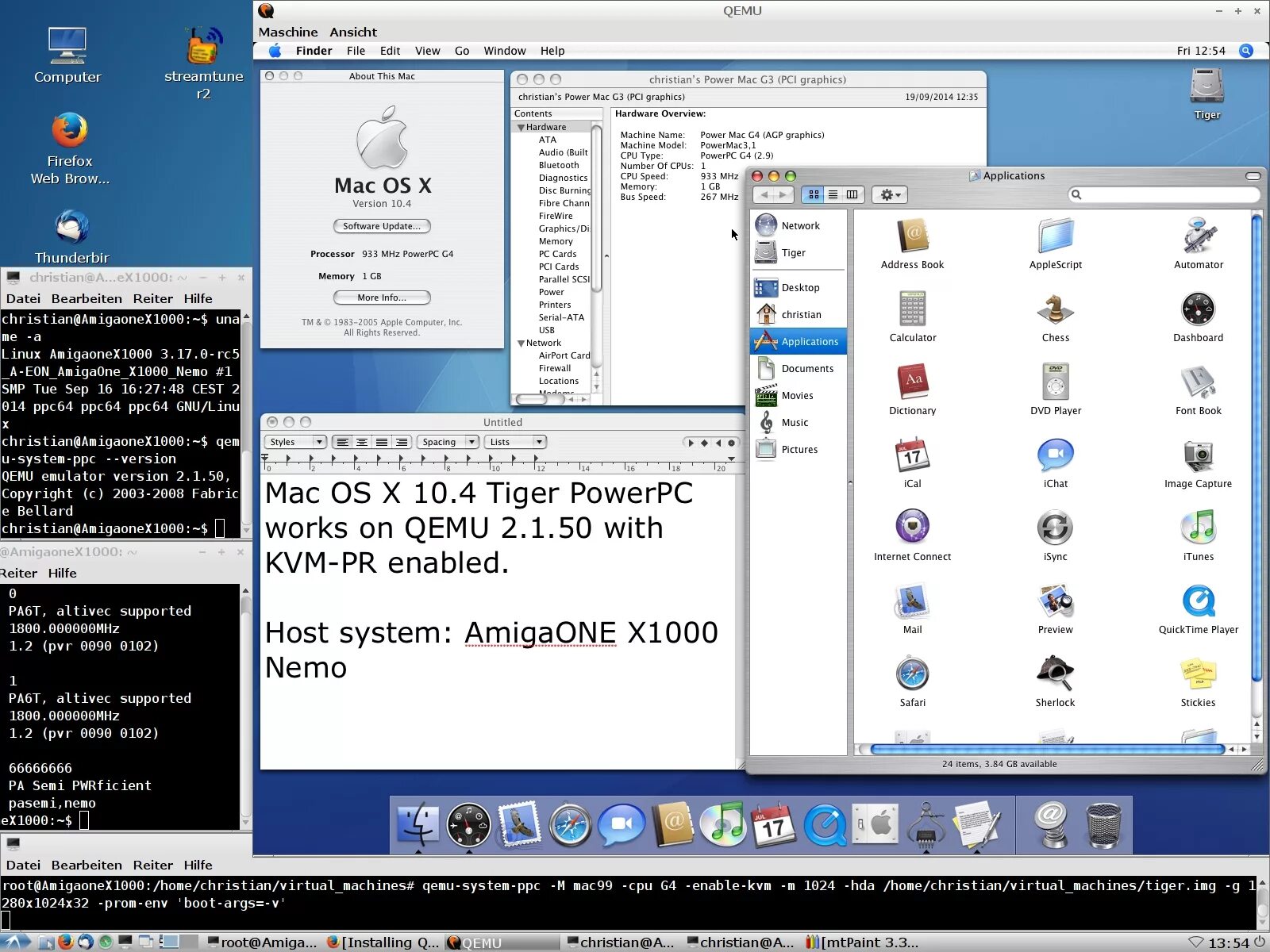The width and height of the screenshot is (1270, 952).
Task: Open the Firefox Web Browser desktop icon
Action: [70, 130]
